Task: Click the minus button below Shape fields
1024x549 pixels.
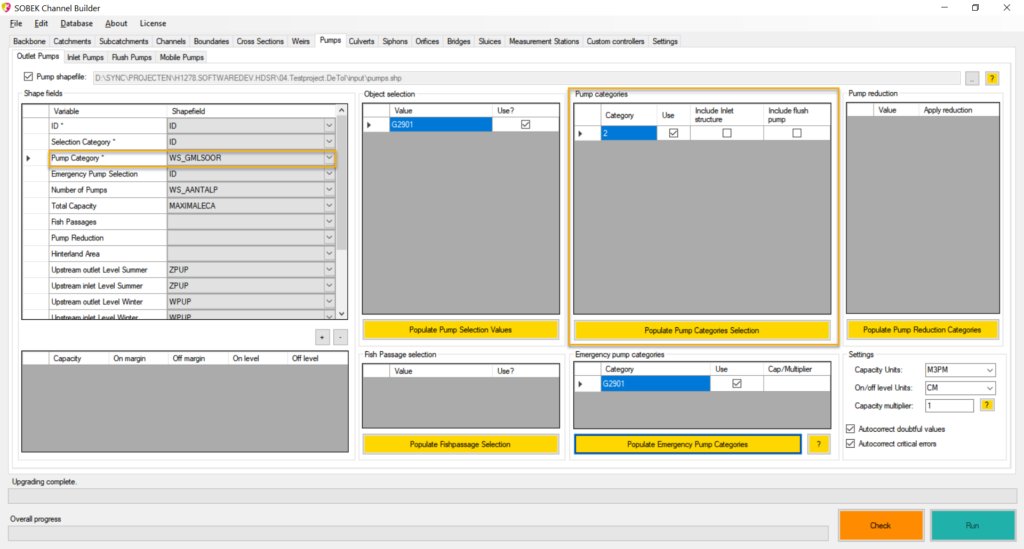Action: pos(340,337)
